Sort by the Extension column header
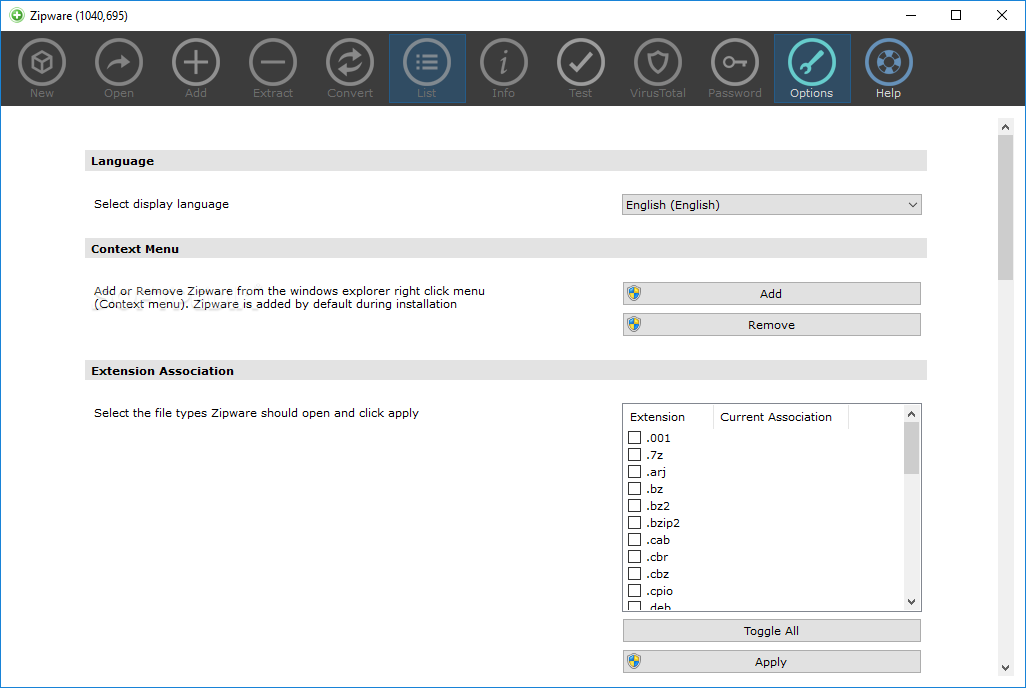 [x=668, y=417]
